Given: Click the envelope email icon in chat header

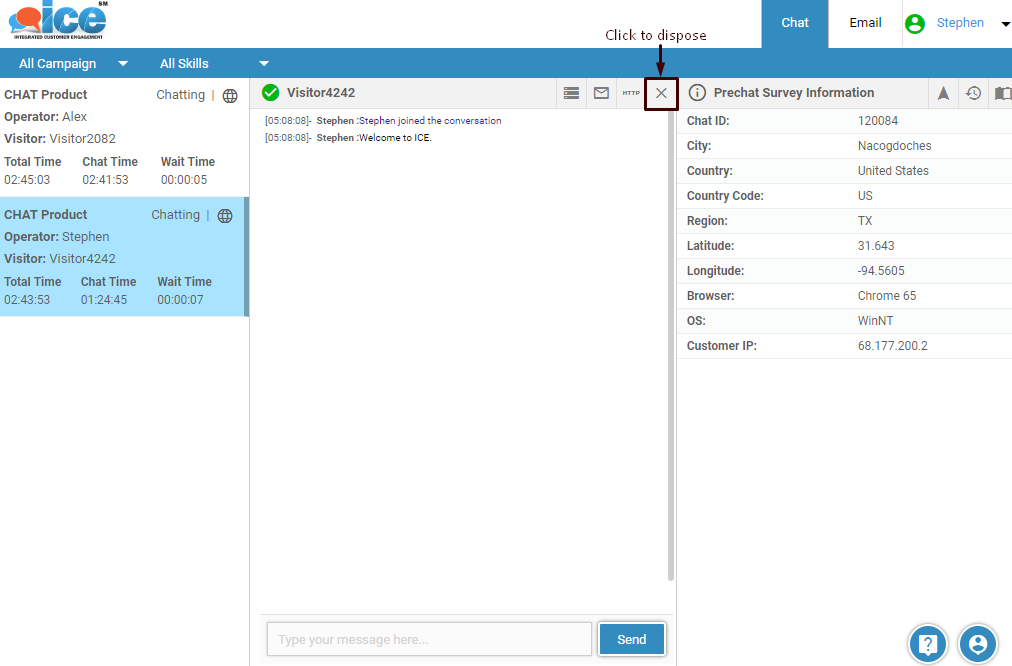Looking at the screenshot, I should click(601, 93).
